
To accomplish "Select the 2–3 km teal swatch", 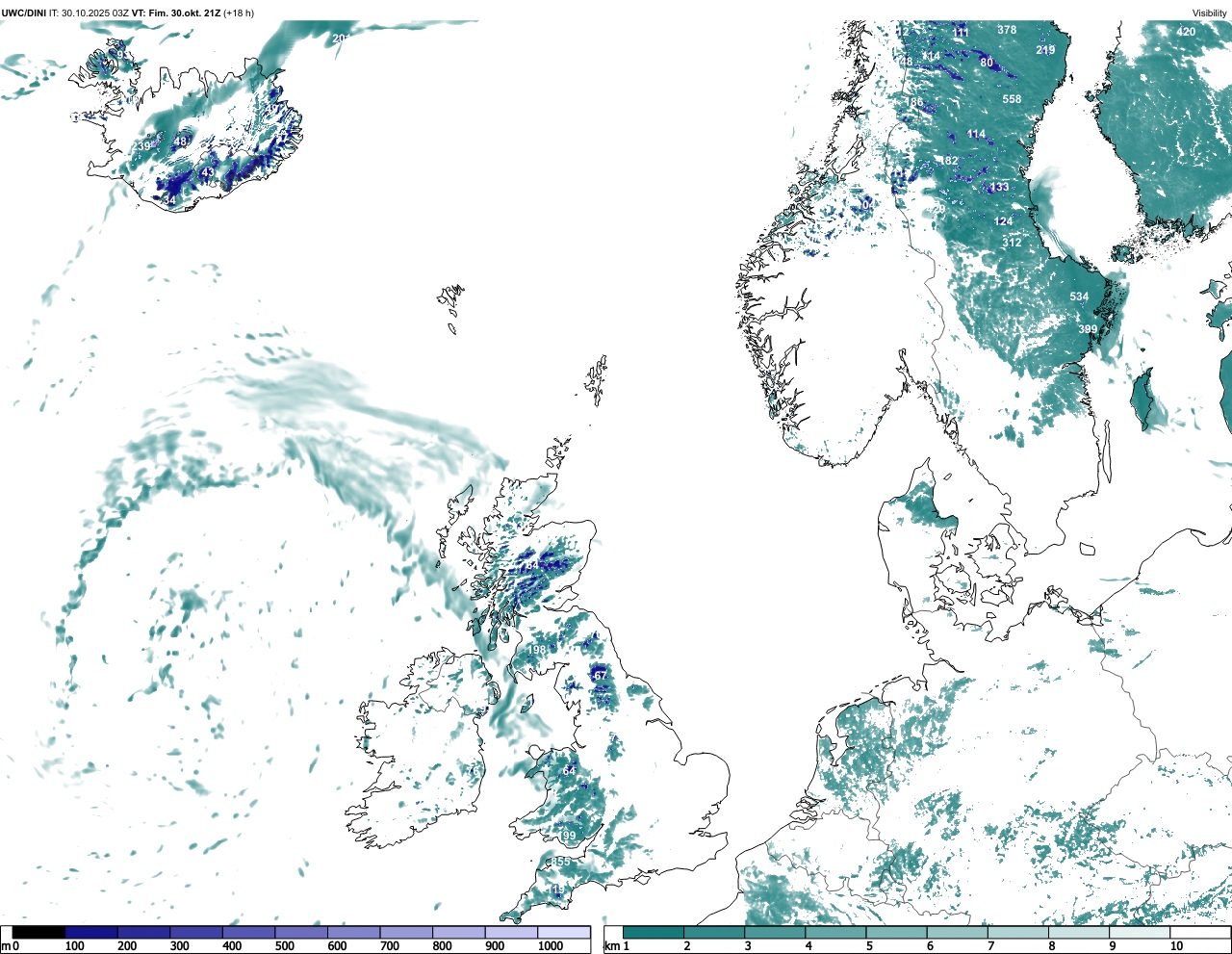I will point(714,932).
